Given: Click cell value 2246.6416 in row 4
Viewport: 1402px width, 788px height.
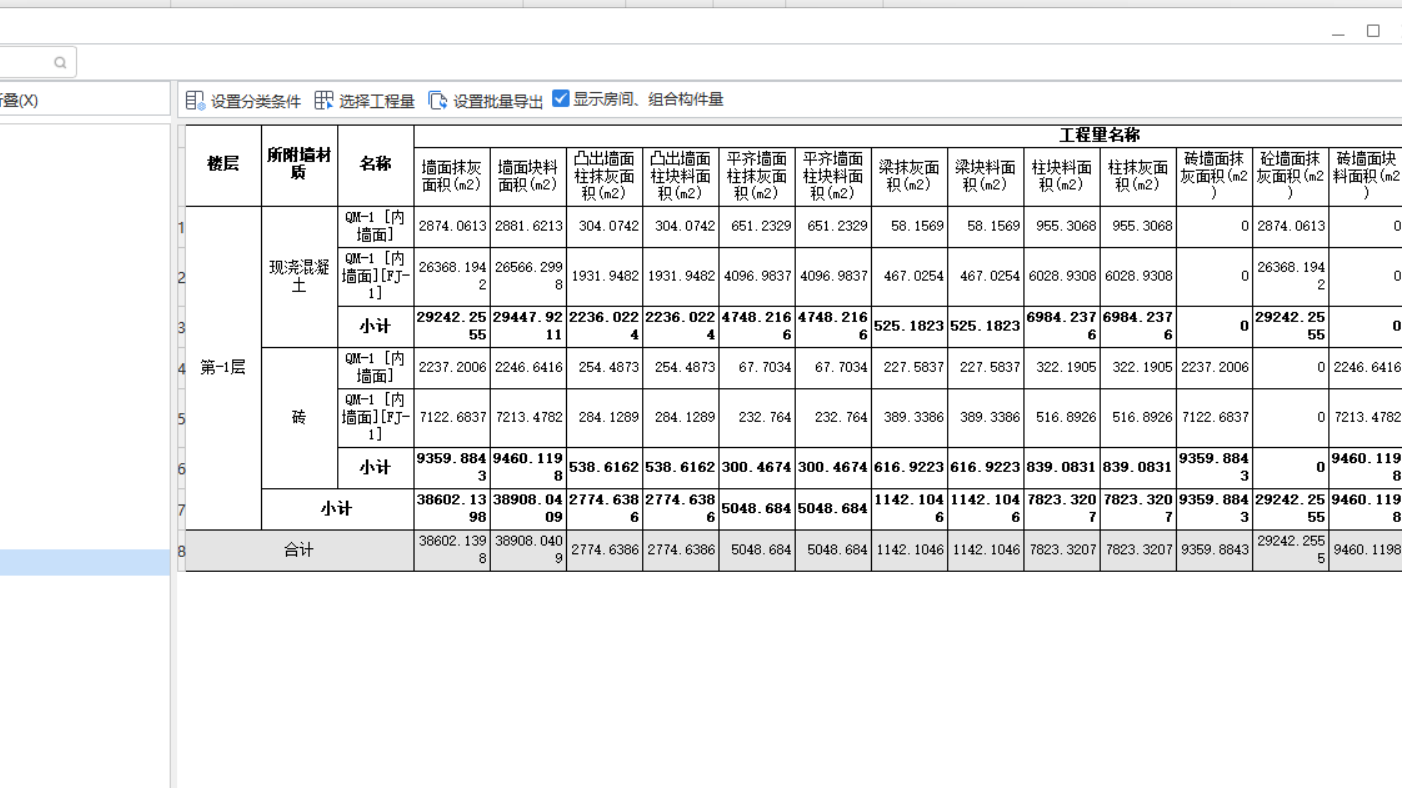Looking at the screenshot, I should pyautogui.click(x=528, y=368).
